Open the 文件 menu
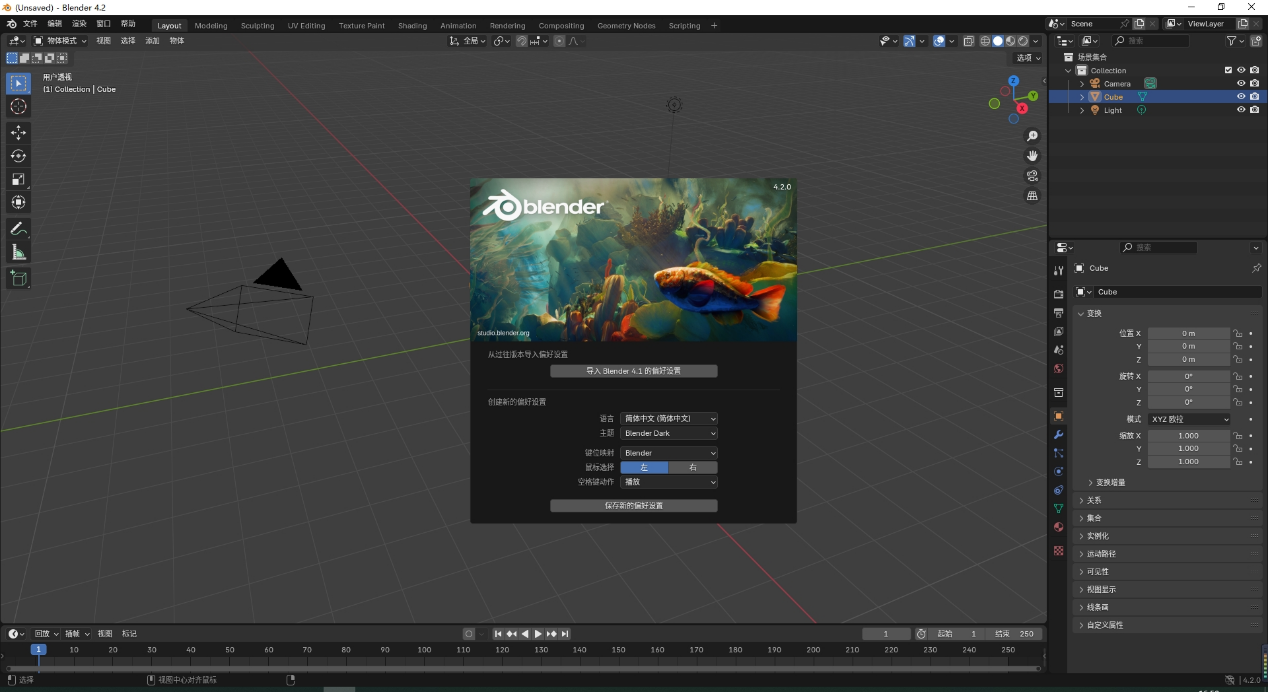 coord(30,23)
